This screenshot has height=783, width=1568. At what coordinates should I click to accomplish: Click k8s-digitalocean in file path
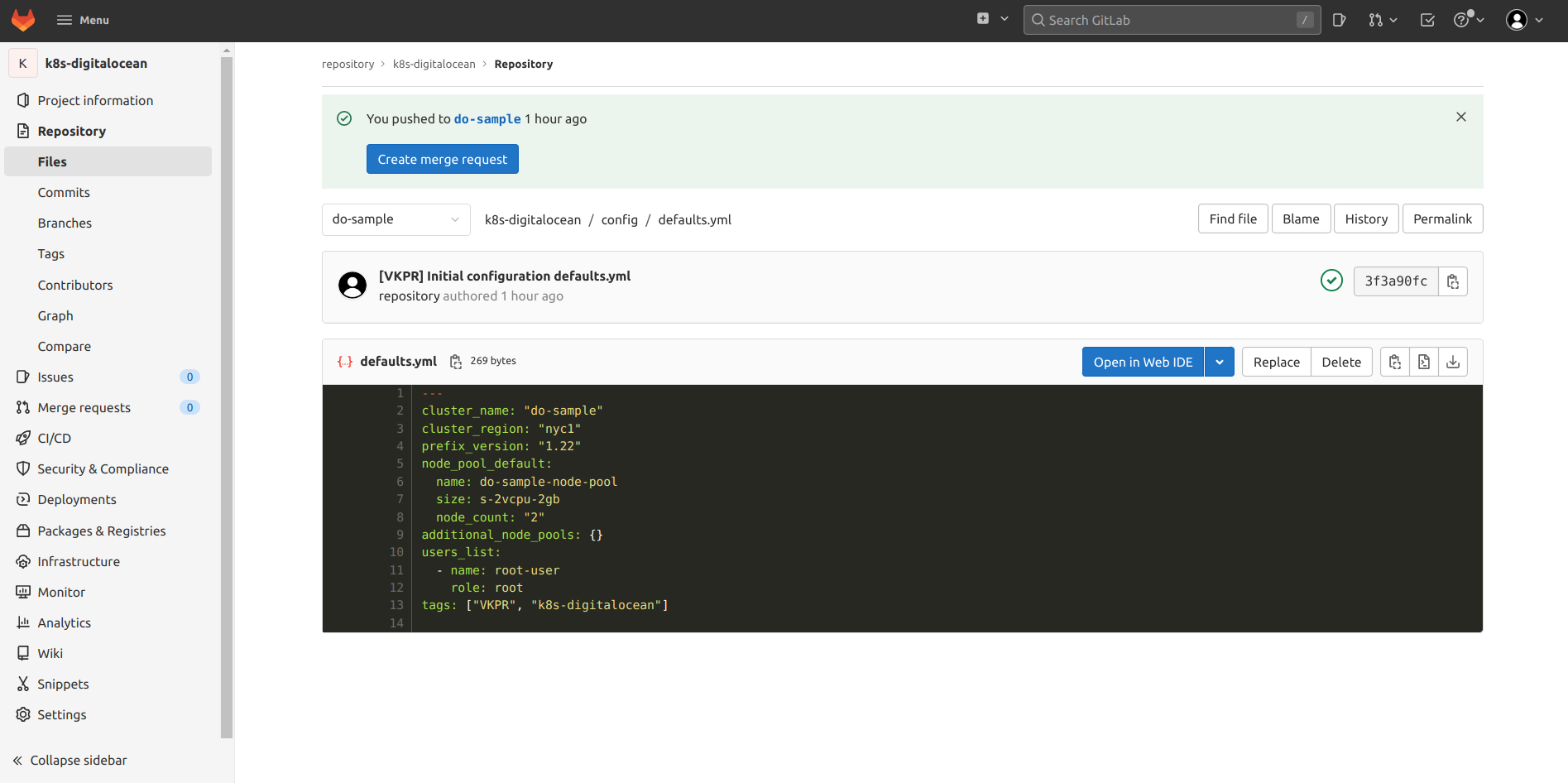click(x=533, y=219)
